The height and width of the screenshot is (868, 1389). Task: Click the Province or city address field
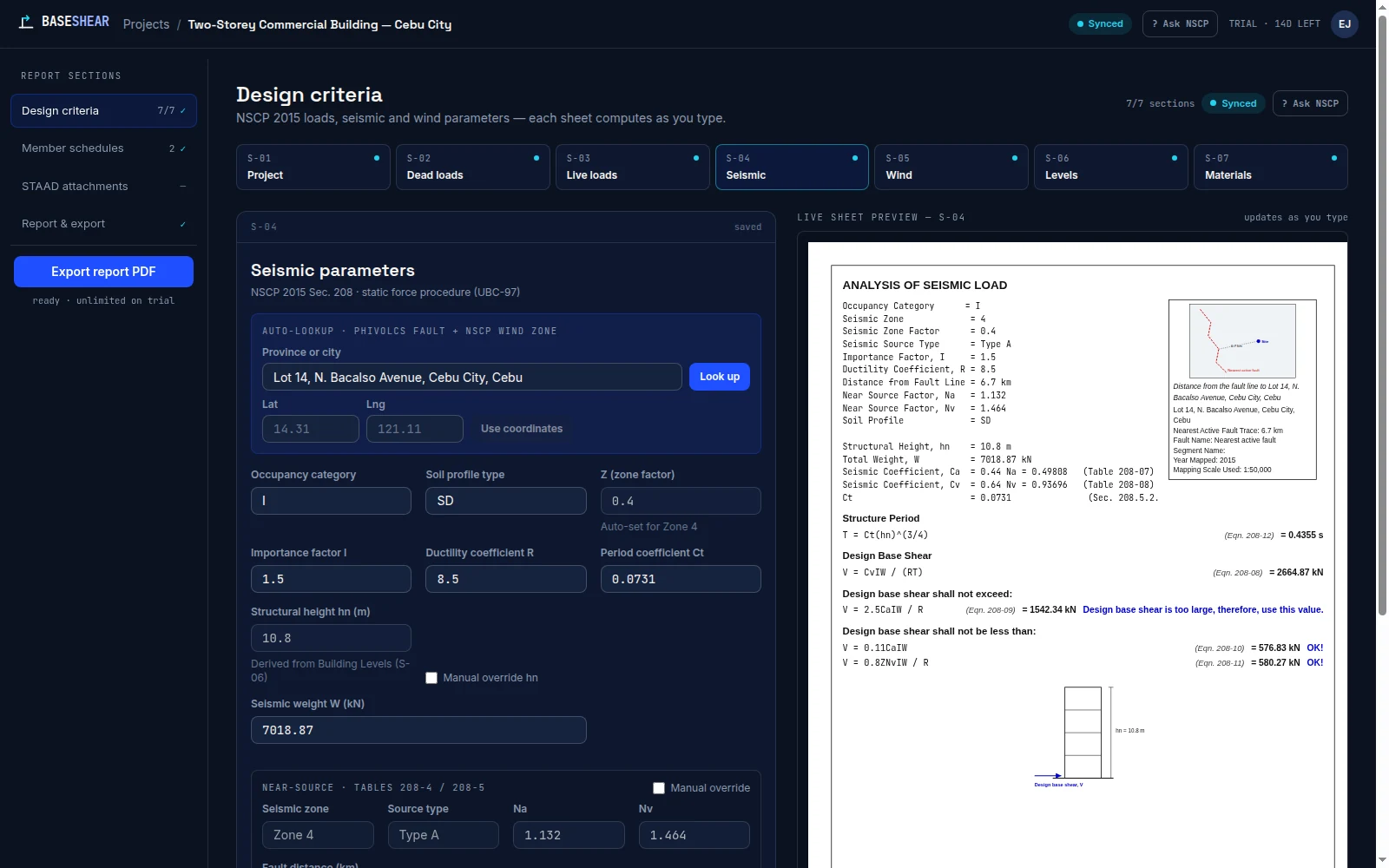coord(472,378)
